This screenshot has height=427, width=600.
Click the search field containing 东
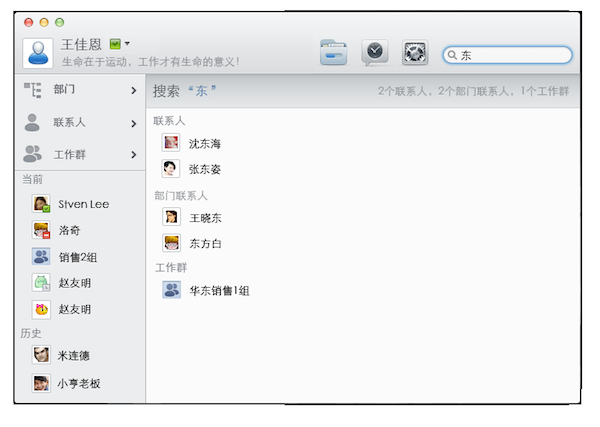click(x=512, y=55)
